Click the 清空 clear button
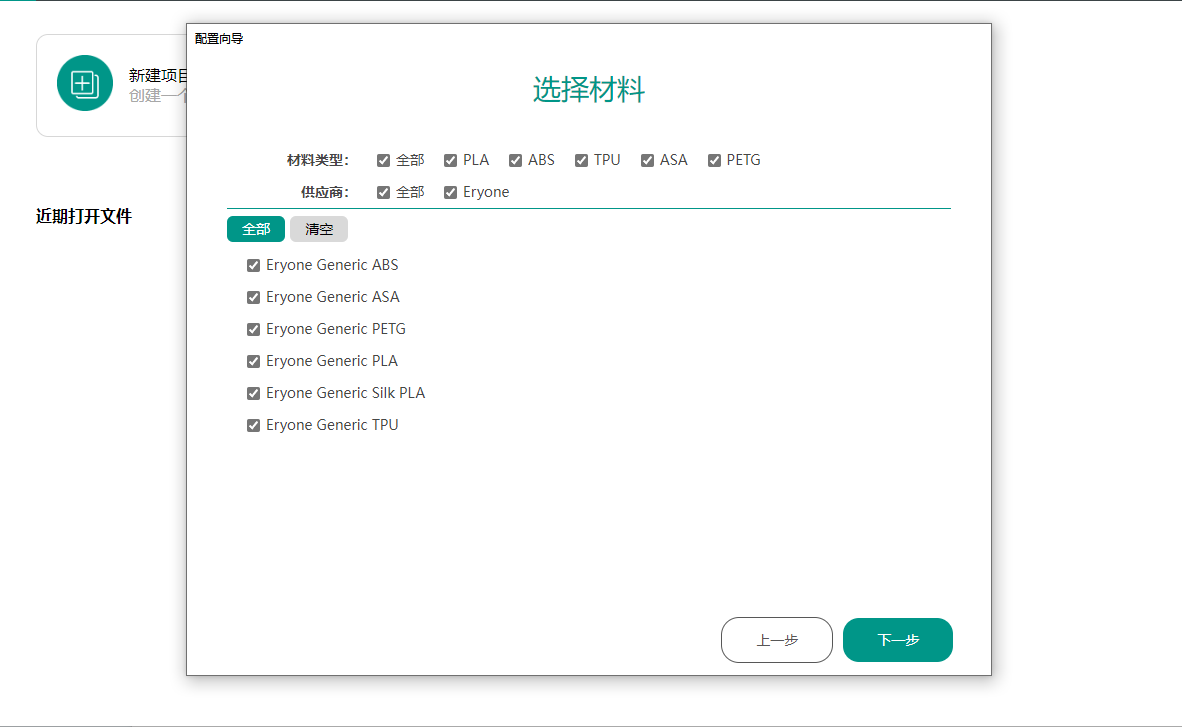 [x=319, y=229]
